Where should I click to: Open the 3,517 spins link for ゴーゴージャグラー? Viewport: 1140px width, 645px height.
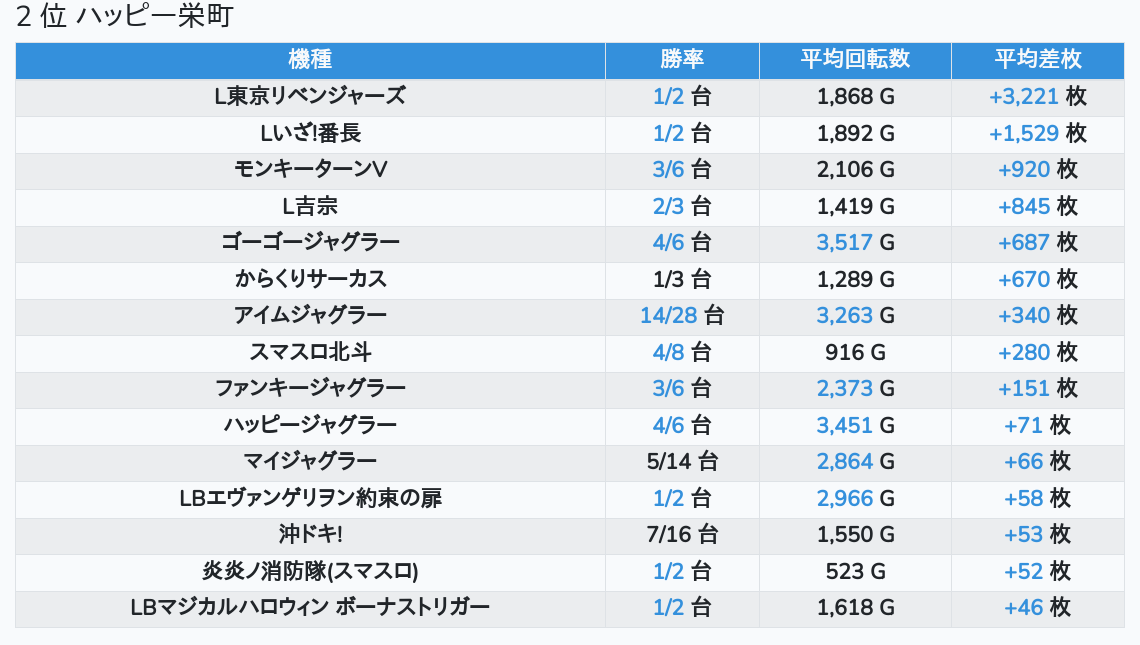[844, 243]
